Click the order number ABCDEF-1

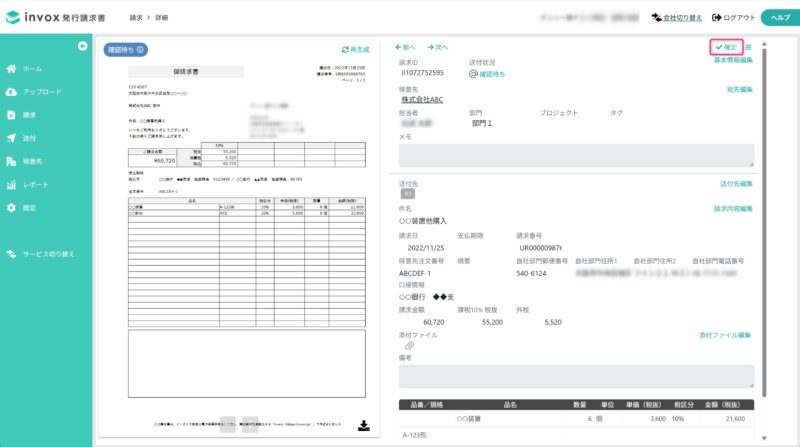pyautogui.click(x=415, y=274)
